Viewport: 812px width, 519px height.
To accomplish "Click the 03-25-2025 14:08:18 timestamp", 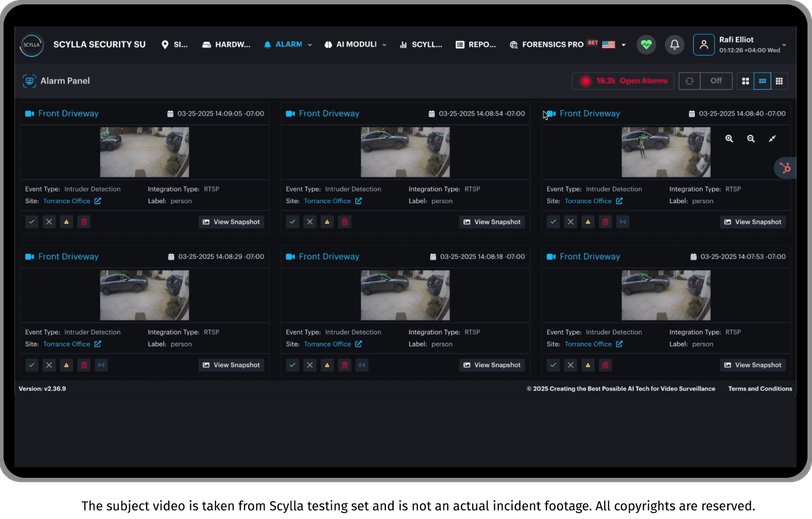I will [482, 256].
